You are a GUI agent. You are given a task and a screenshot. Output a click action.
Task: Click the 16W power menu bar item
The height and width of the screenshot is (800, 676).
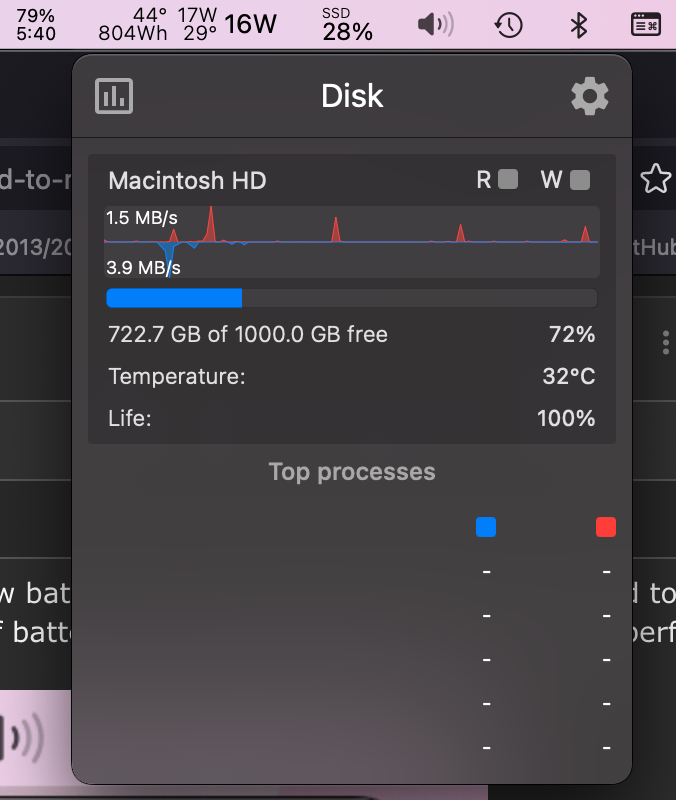point(250,24)
